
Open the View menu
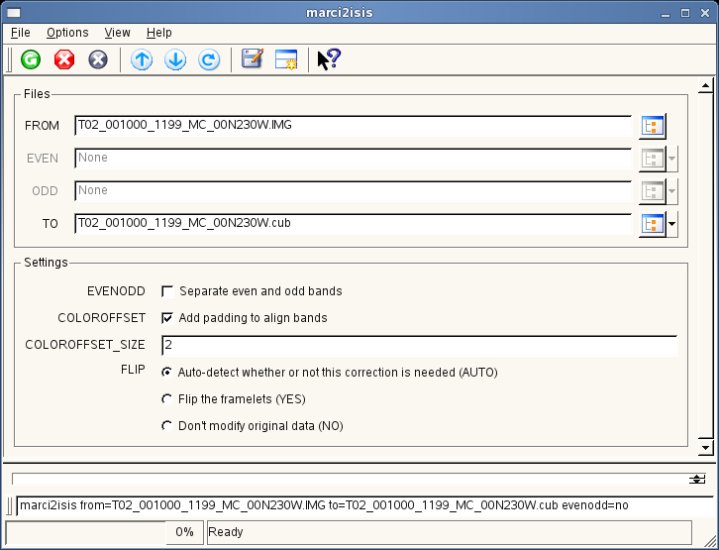117,33
